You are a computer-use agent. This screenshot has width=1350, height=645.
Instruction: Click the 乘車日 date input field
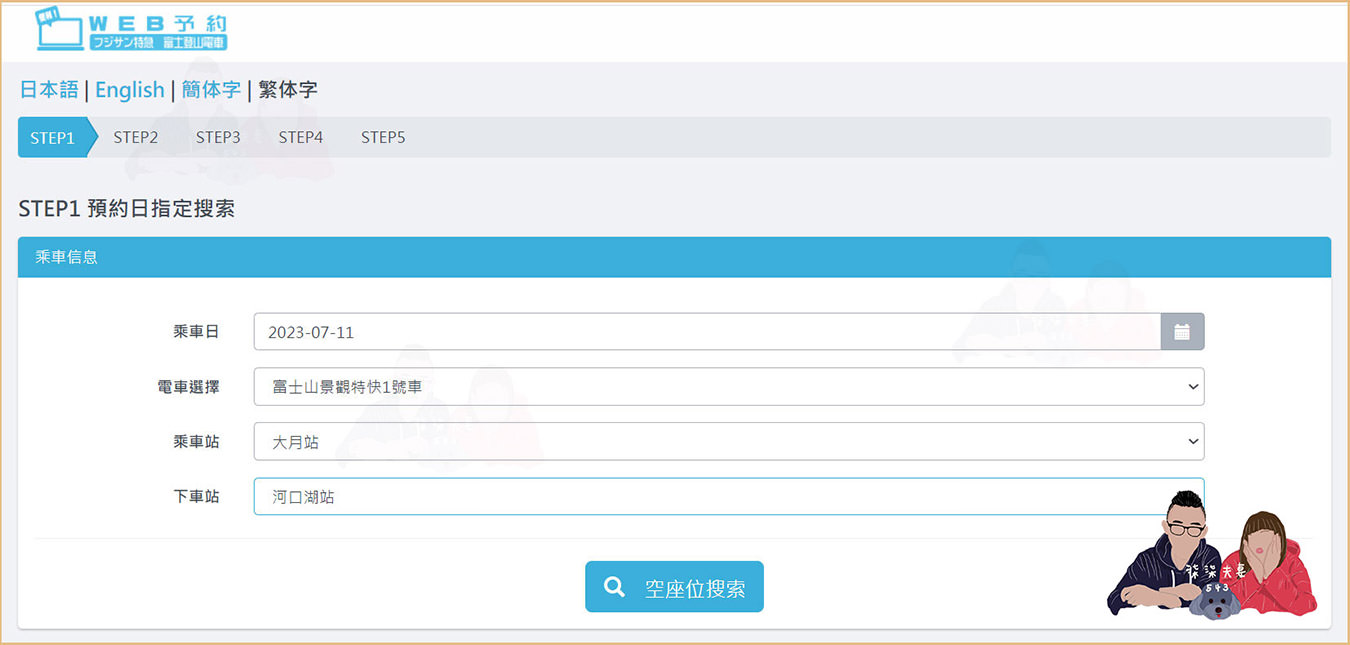pyautogui.click(x=706, y=332)
